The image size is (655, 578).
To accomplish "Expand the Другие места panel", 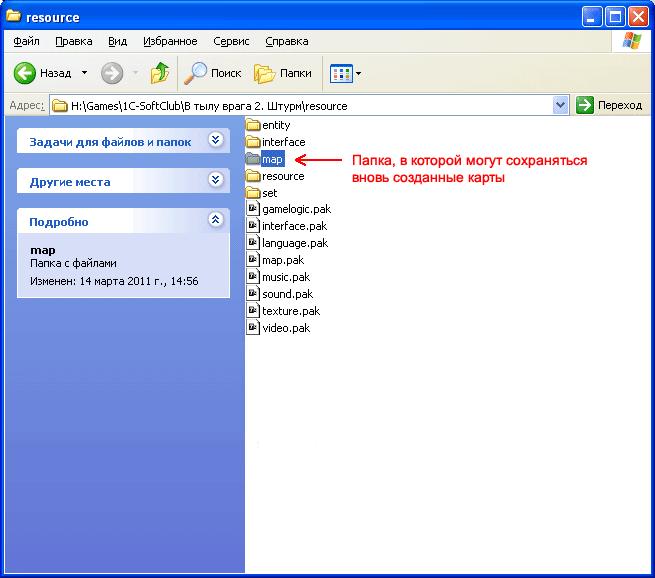I will pyautogui.click(x=216, y=180).
